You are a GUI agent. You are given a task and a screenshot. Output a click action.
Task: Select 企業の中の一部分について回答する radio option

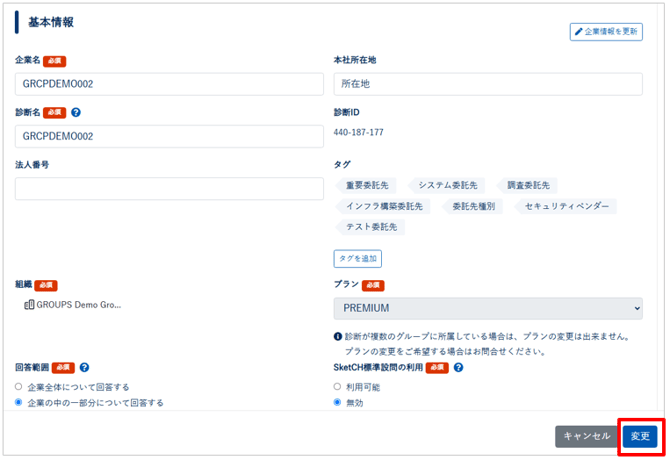pyautogui.click(x=18, y=402)
